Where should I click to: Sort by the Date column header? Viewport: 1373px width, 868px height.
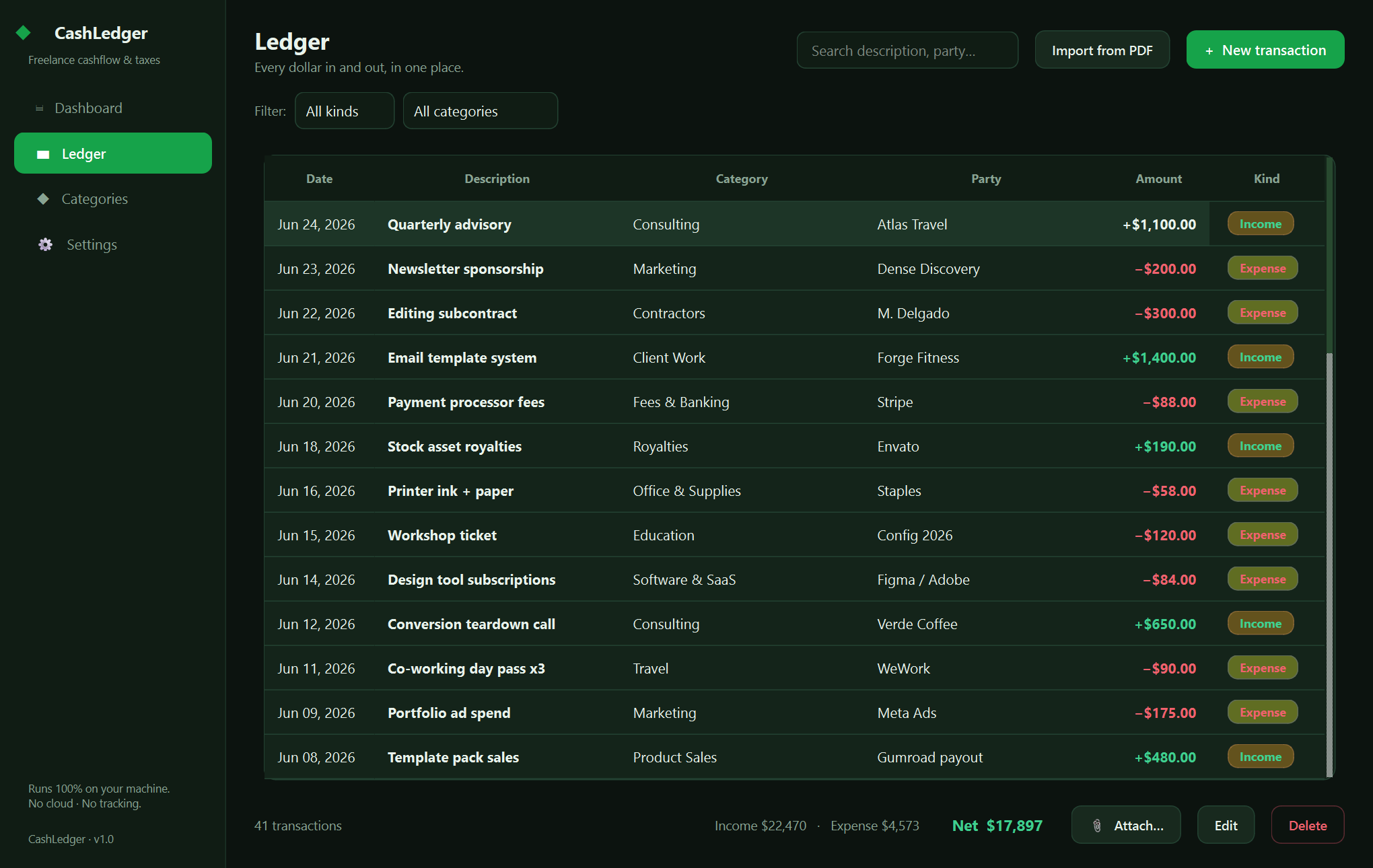[x=319, y=179]
